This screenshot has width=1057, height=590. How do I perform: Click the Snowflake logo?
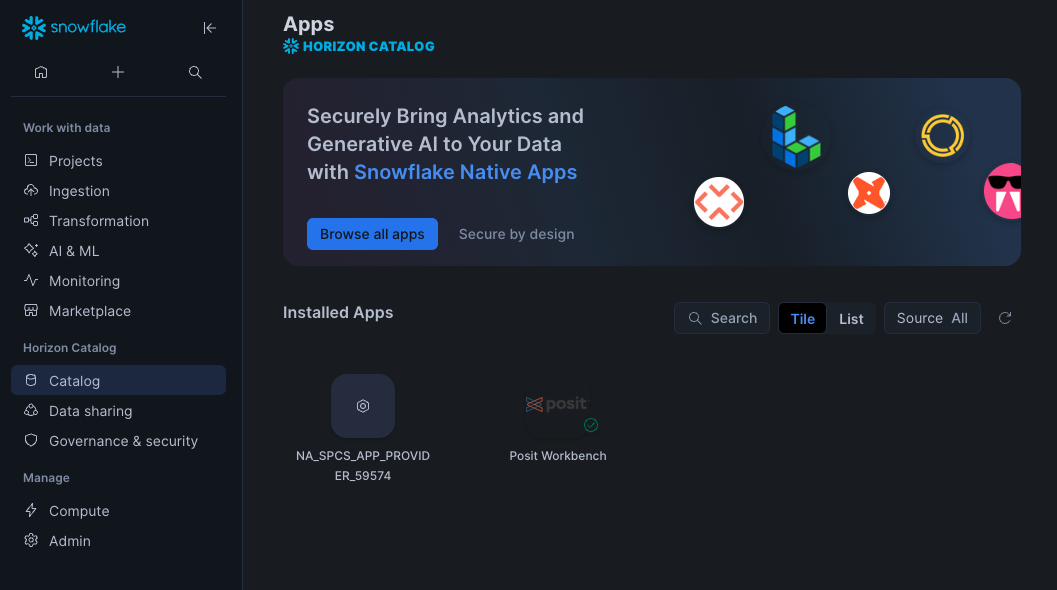73,28
